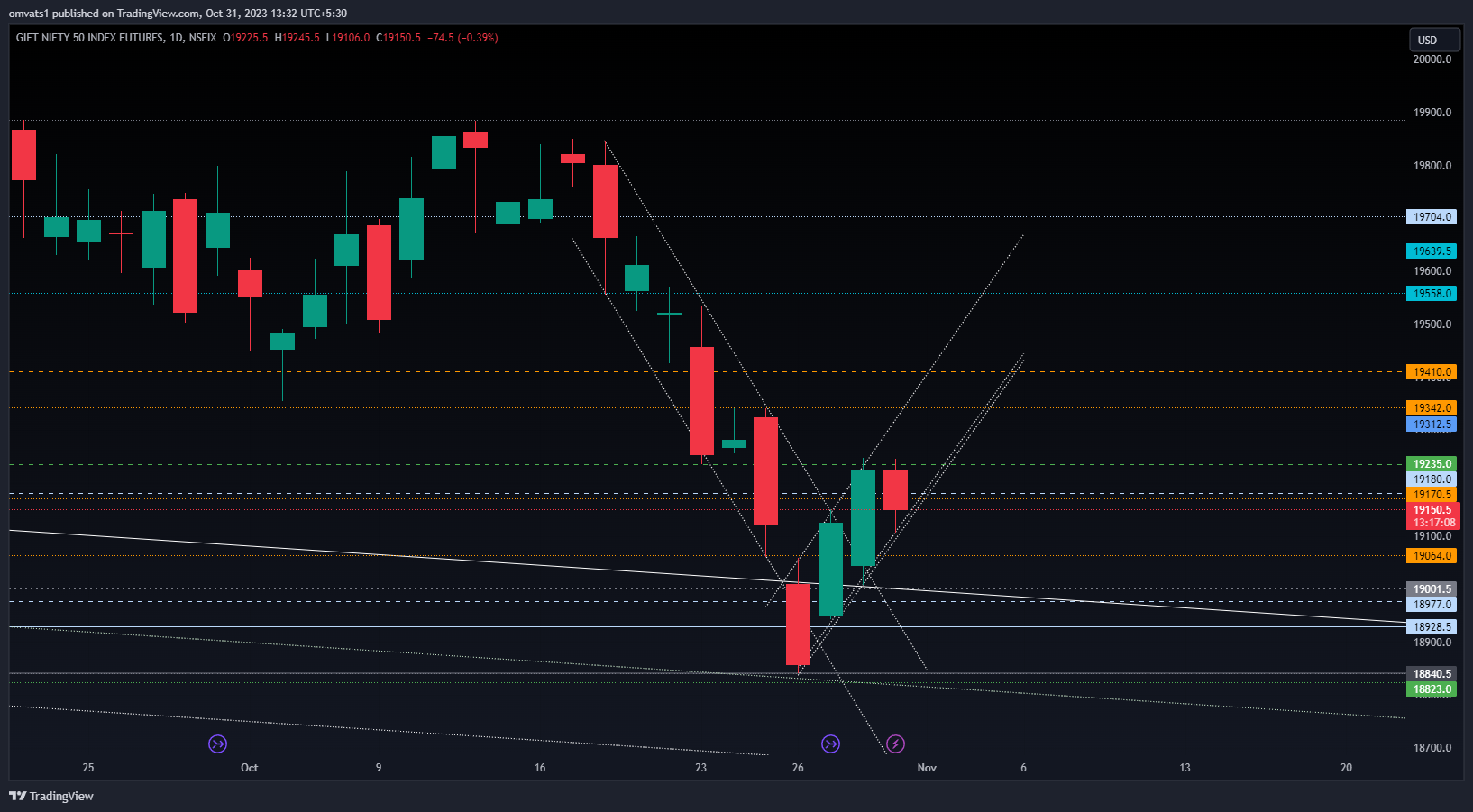This screenshot has width=1473, height=812.
Task: Click the open value O19225.5 in legend
Action: coord(245,38)
